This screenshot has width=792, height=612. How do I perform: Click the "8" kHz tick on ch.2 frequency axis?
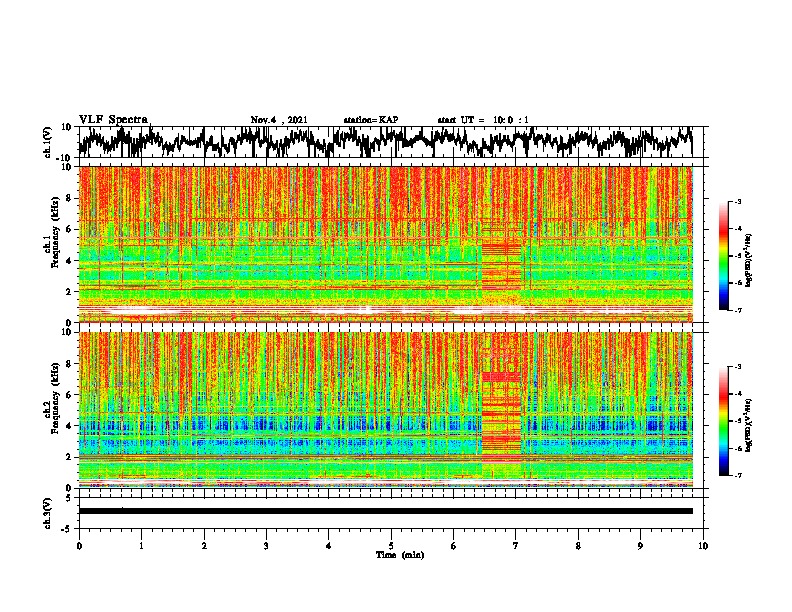pos(70,364)
